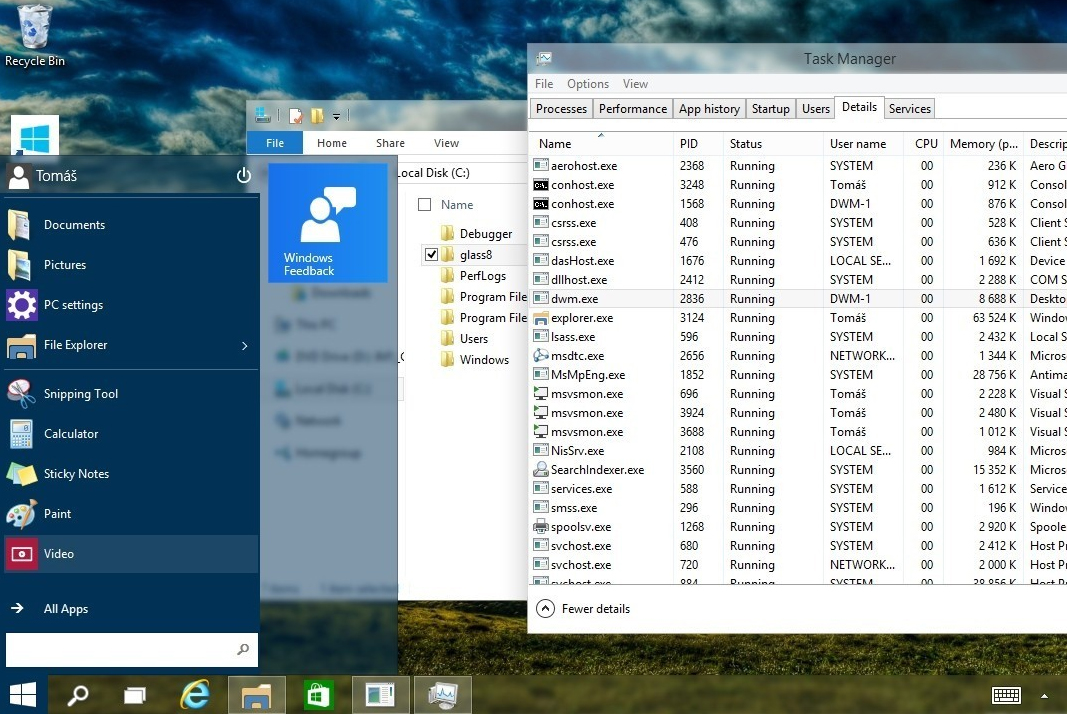This screenshot has width=1067, height=714.
Task: Click the Windows Feedback tile
Action: pos(328,223)
